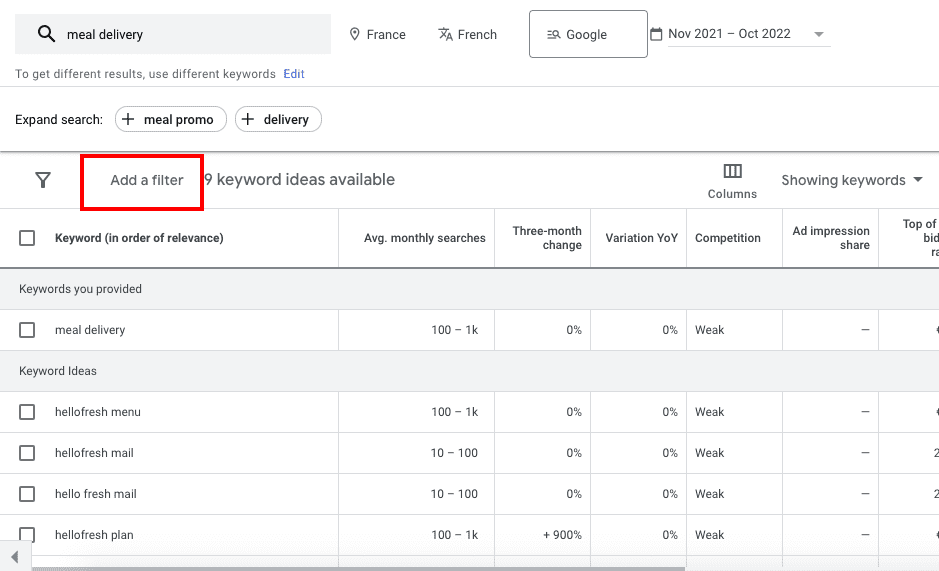This screenshot has height=571, width=939.
Task: Click the hello fresh mail keyword text
Action: coord(96,494)
